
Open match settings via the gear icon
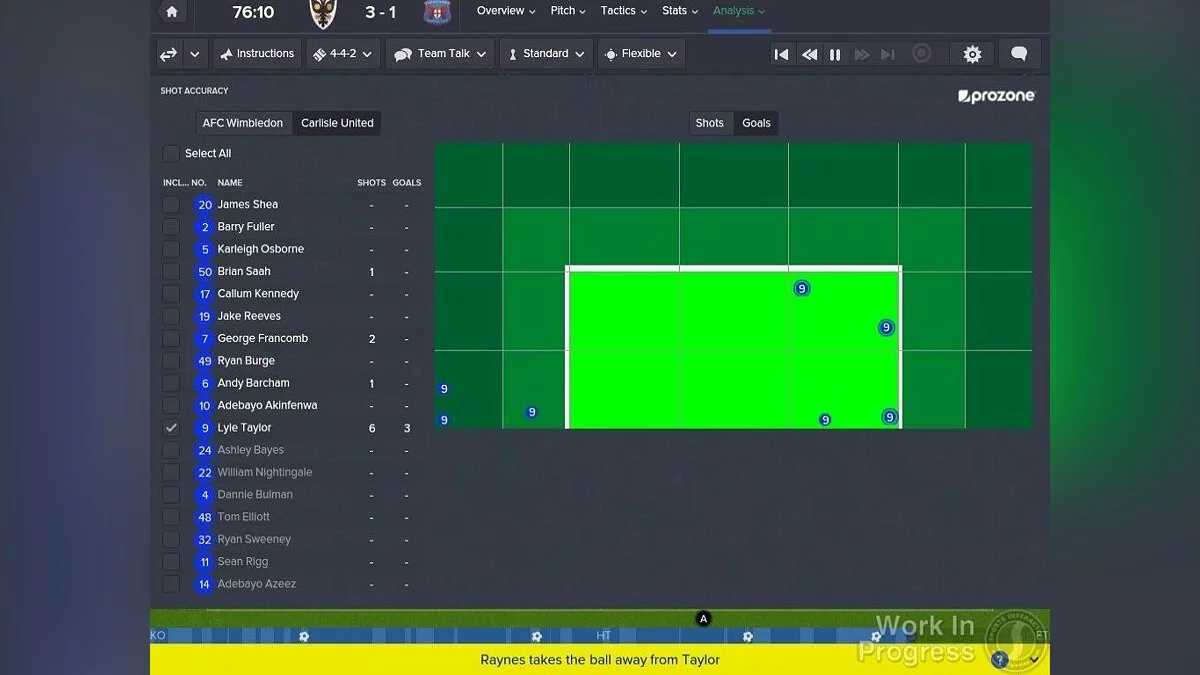coord(971,54)
